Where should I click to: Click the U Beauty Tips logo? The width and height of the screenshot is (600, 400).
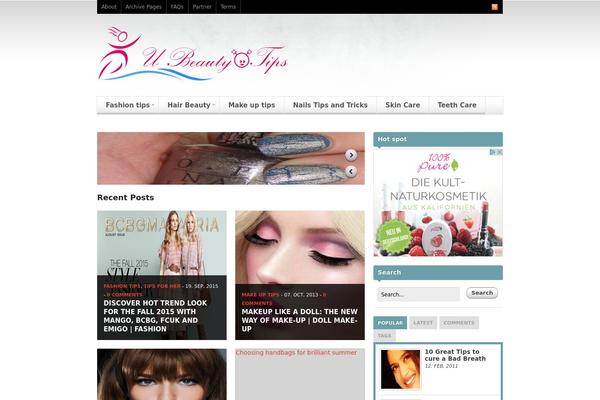coord(192,54)
